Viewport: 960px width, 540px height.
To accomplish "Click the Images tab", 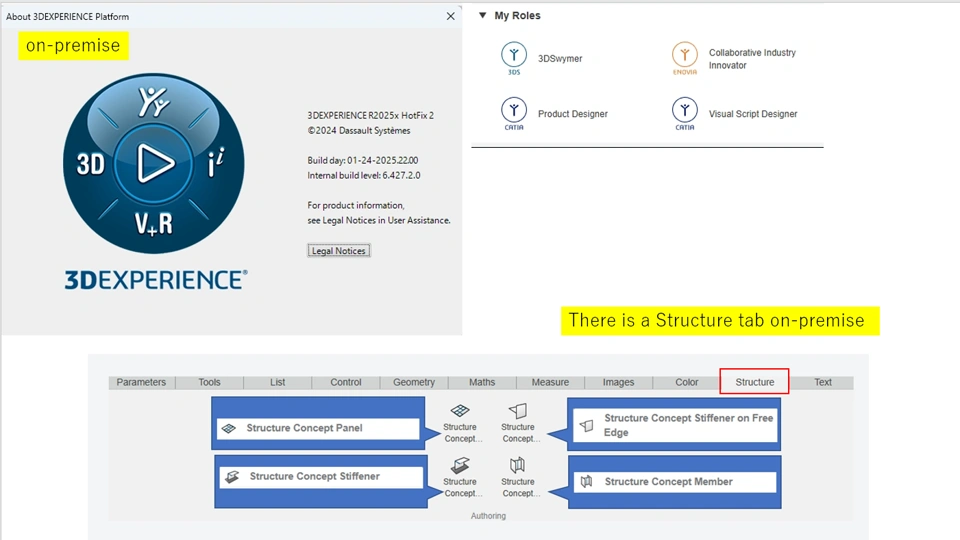I will 618,382.
